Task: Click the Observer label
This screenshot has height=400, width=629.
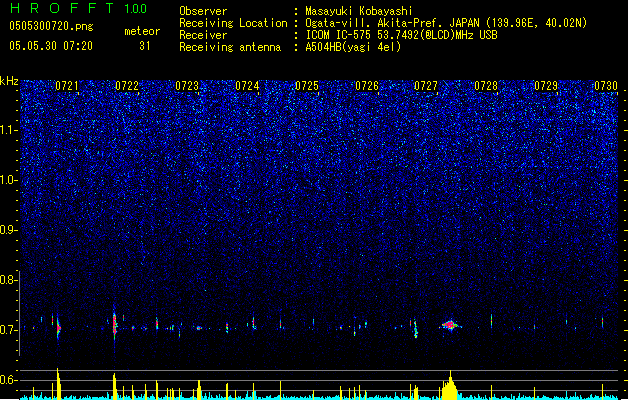Action: 203,11
